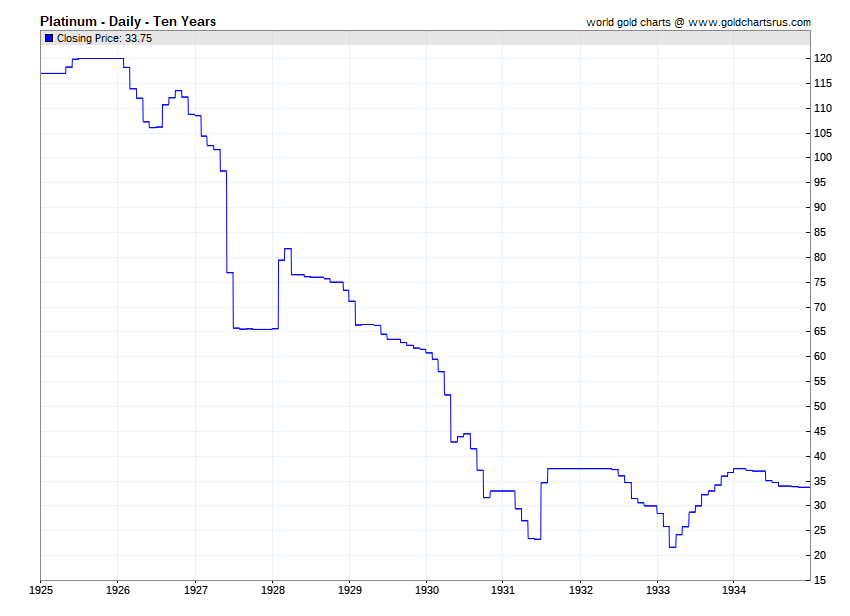The image size is (850, 616).
Task: Click the 50 y-axis value
Action: pos(820,407)
